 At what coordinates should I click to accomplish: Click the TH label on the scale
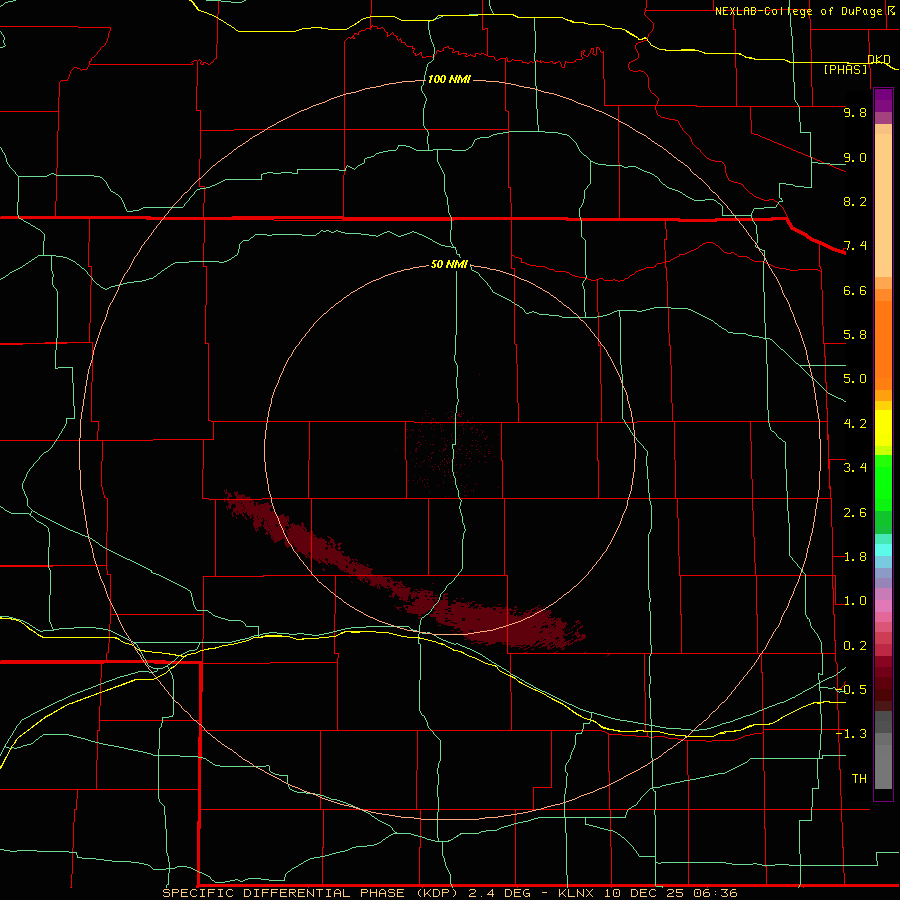(859, 779)
